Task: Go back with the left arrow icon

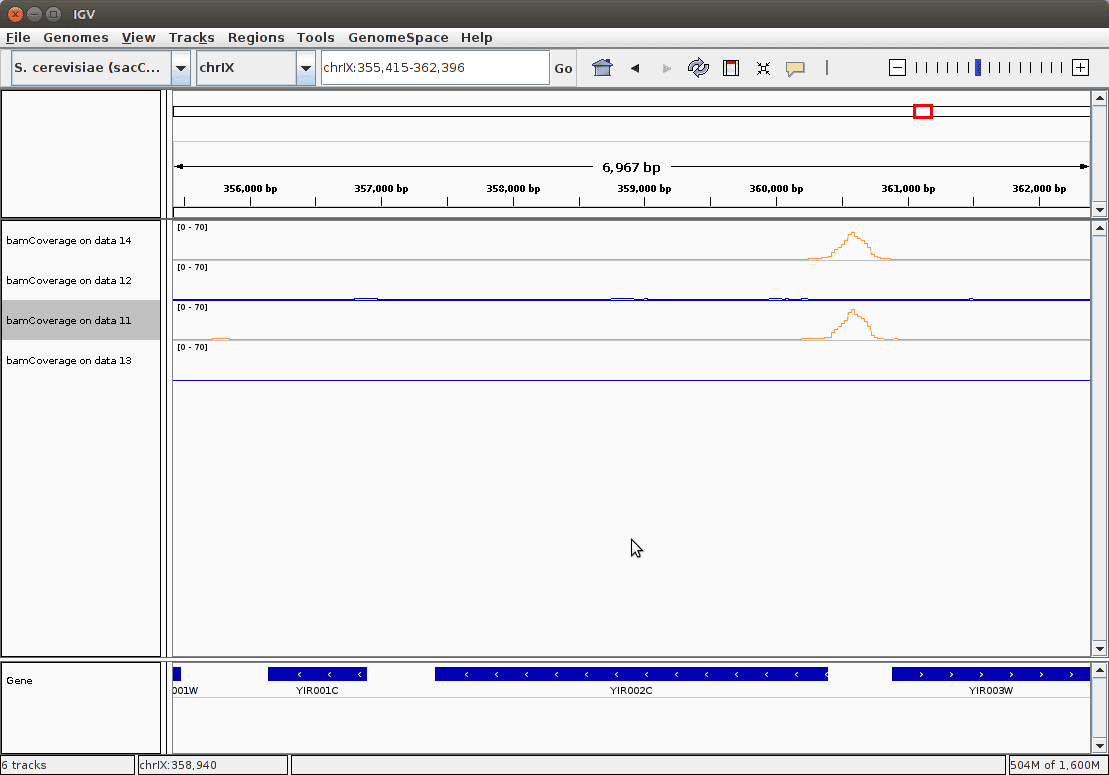Action: tap(635, 68)
